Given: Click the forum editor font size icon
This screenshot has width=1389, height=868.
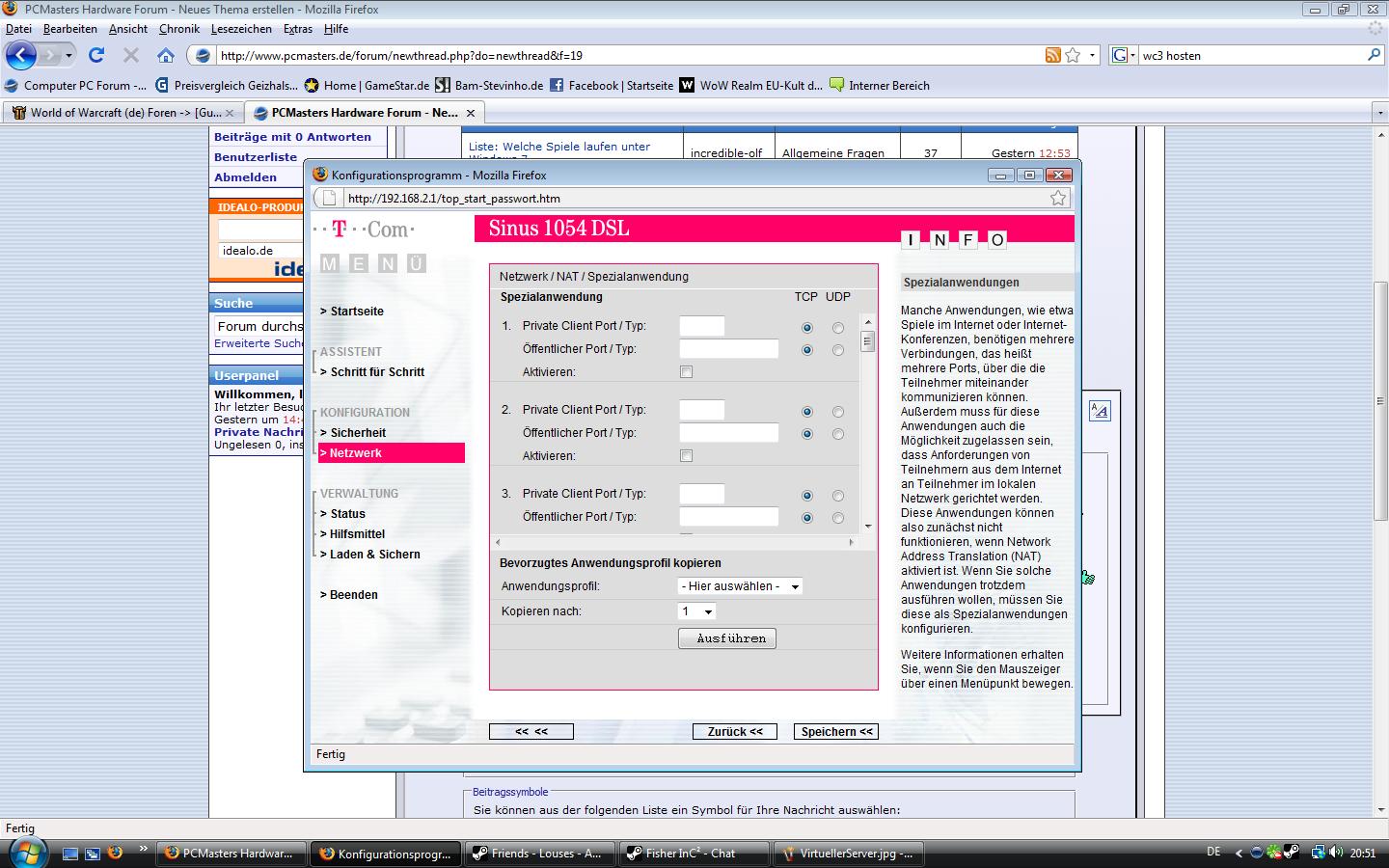Looking at the screenshot, I should (1100, 411).
